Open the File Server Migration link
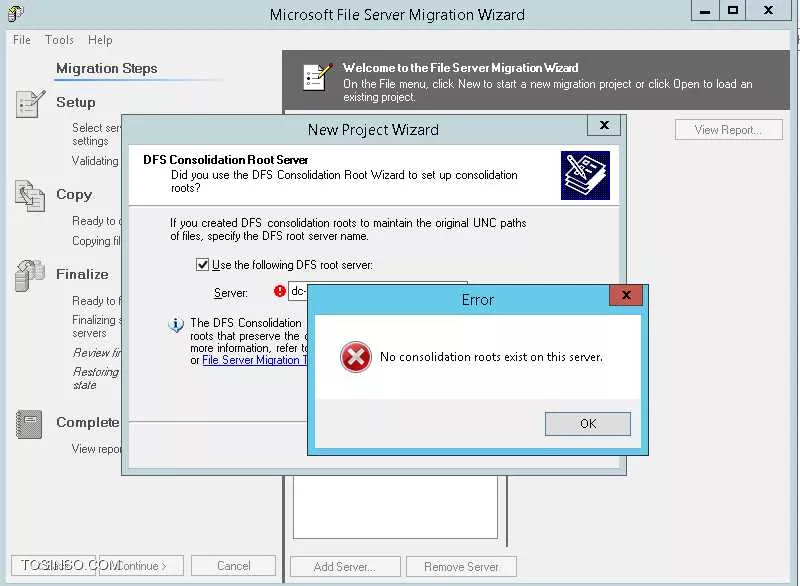 255,360
